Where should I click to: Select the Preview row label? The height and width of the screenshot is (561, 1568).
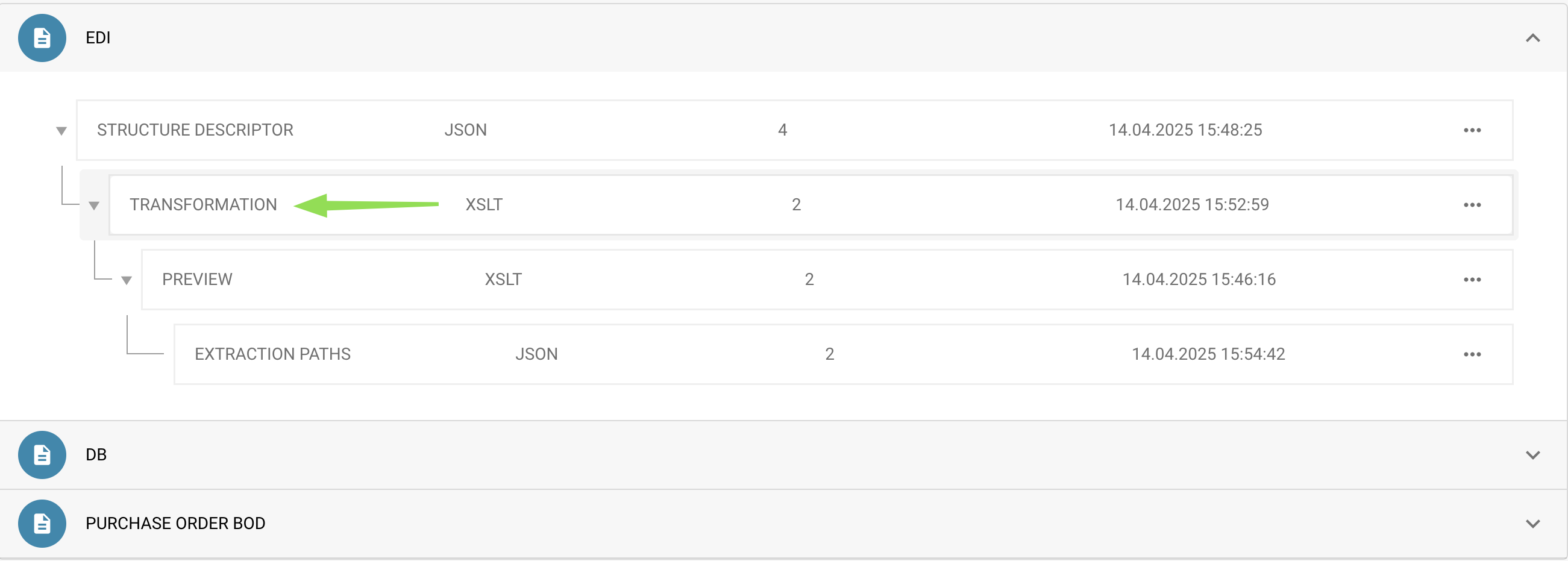coord(197,280)
